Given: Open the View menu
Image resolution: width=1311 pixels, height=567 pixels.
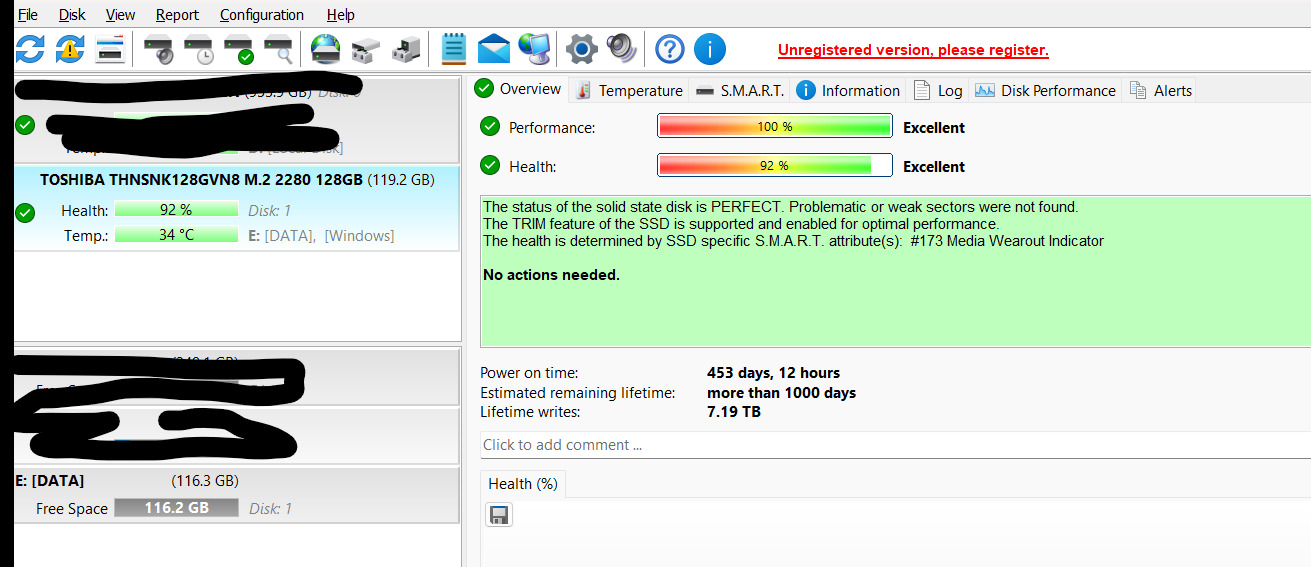Looking at the screenshot, I should (x=121, y=15).
